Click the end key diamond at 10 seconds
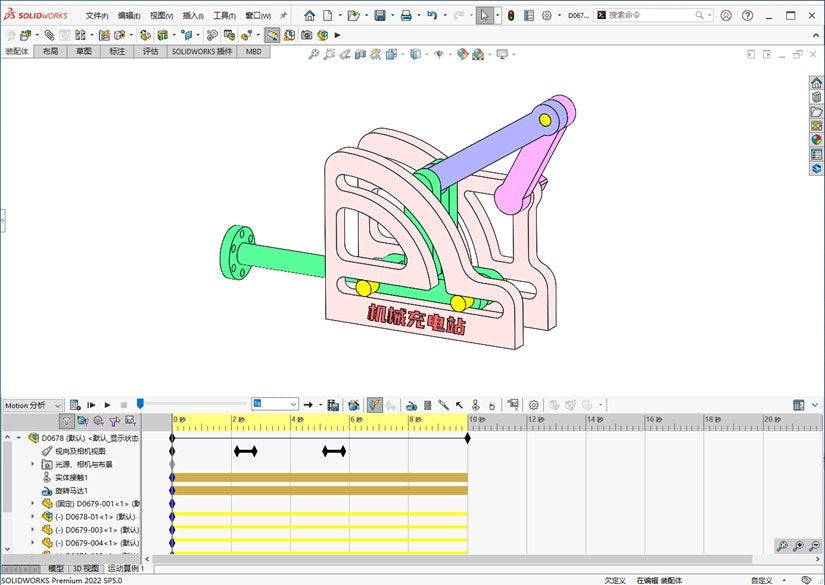 [x=467, y=438]
